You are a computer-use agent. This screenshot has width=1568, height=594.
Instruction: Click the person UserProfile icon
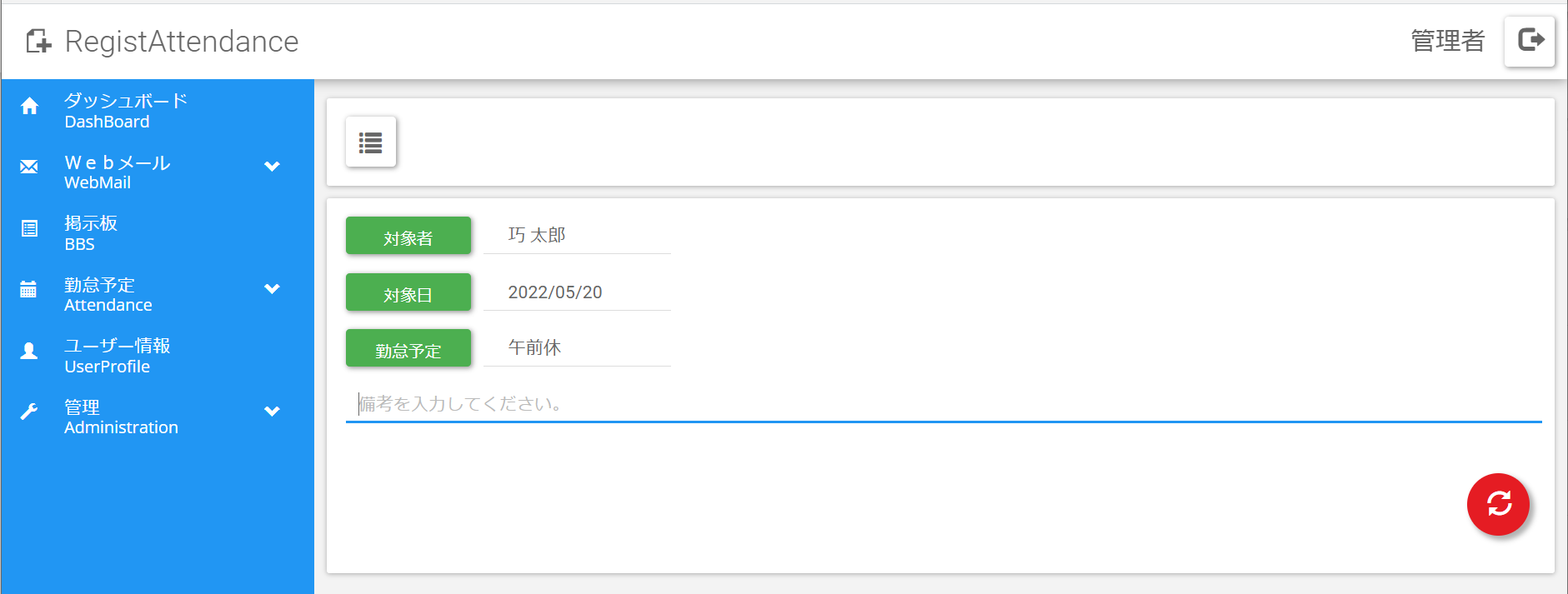(x=29, y=351)
